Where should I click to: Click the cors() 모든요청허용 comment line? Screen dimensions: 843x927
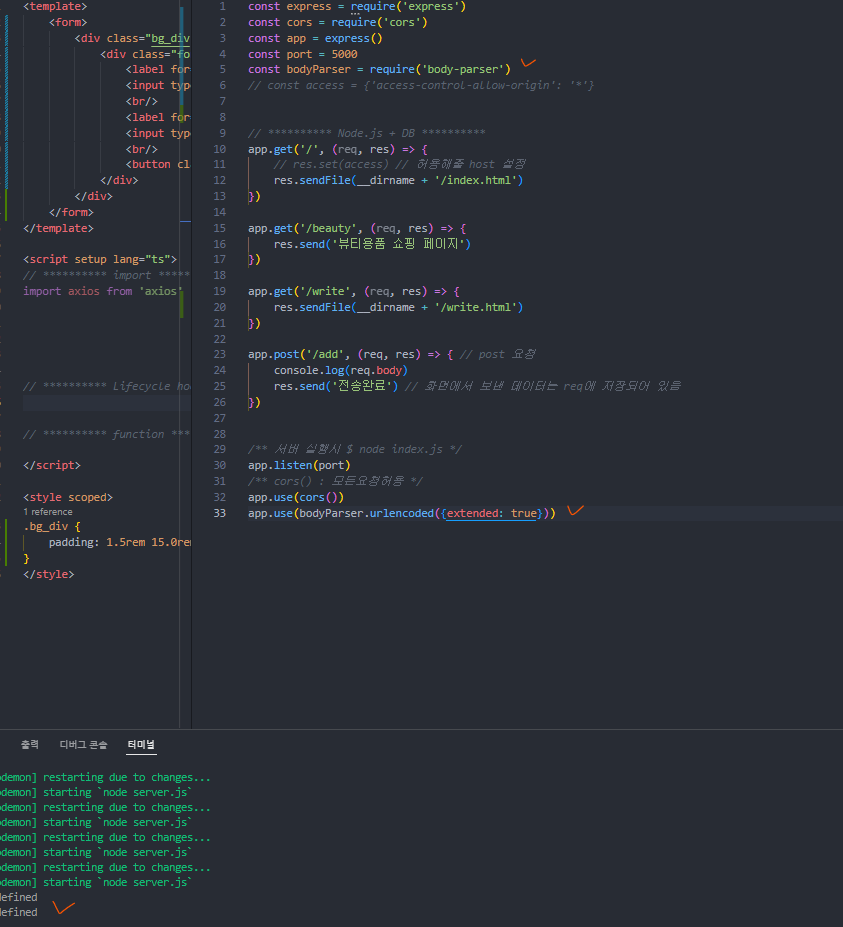tap(336, 482)
